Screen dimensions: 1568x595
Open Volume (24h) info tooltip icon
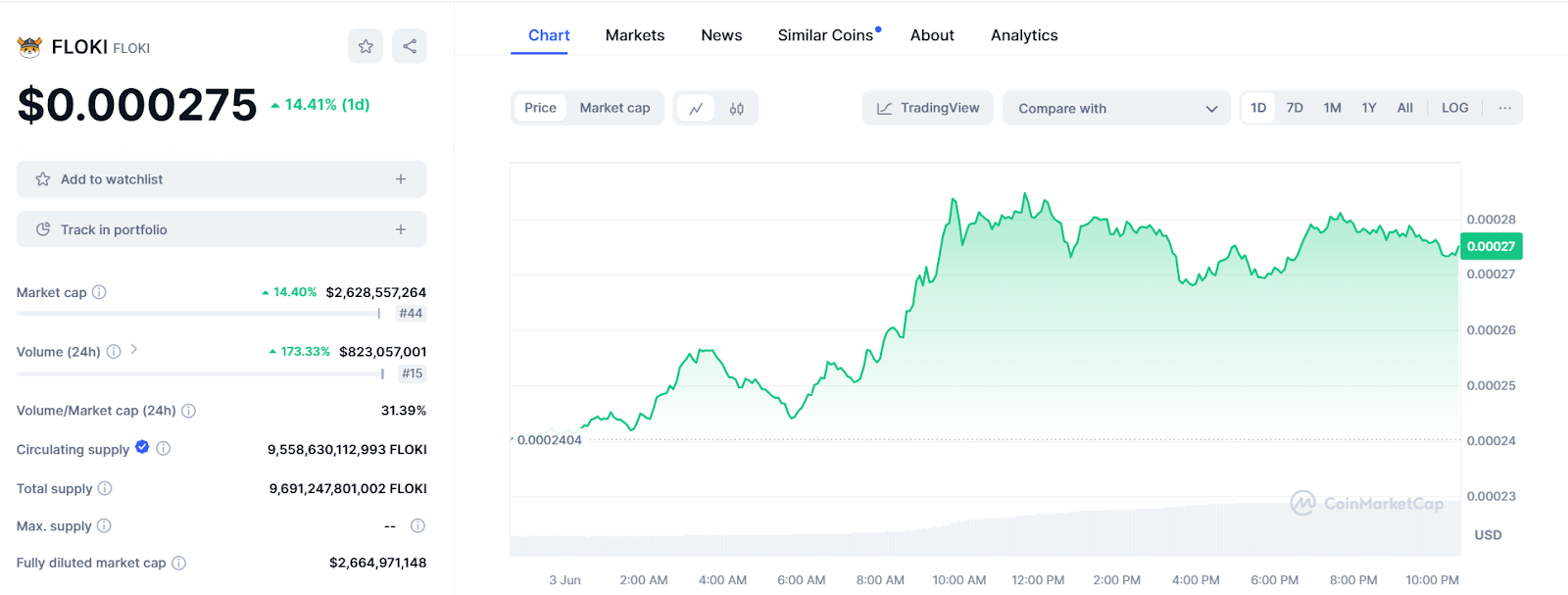coord(114,351)
